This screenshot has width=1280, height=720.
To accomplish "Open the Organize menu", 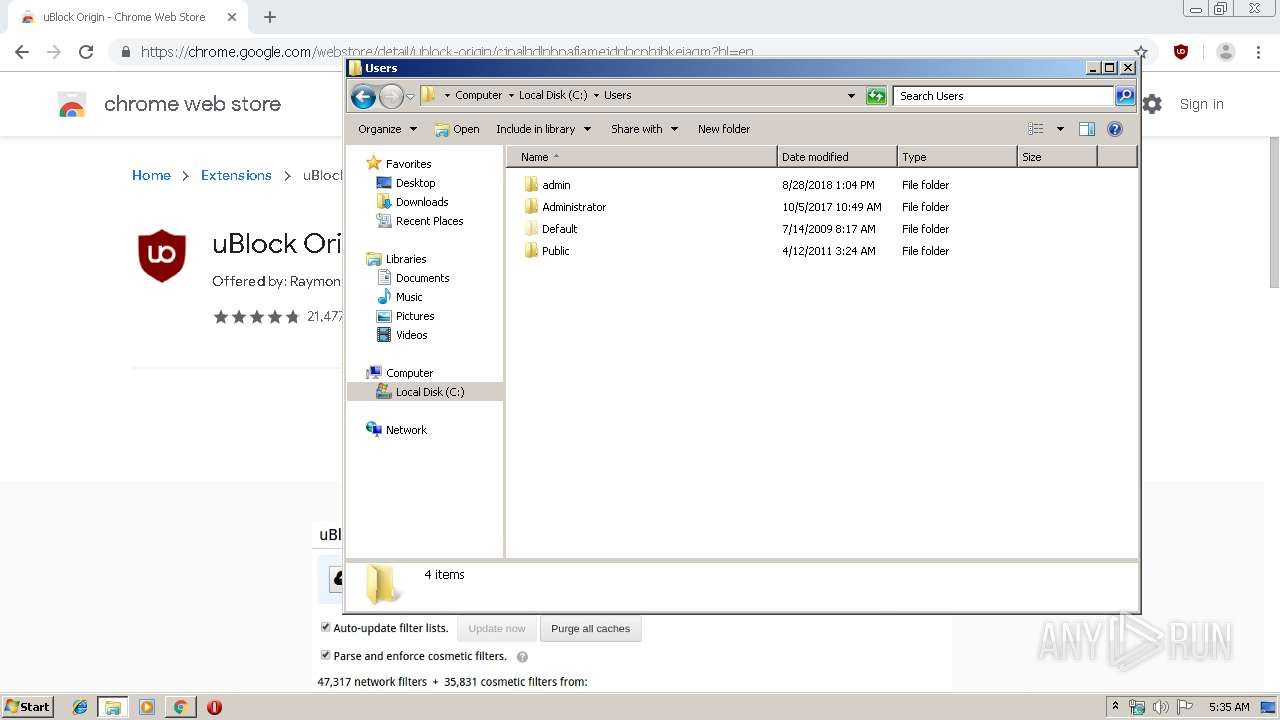I will pos(387,129).
